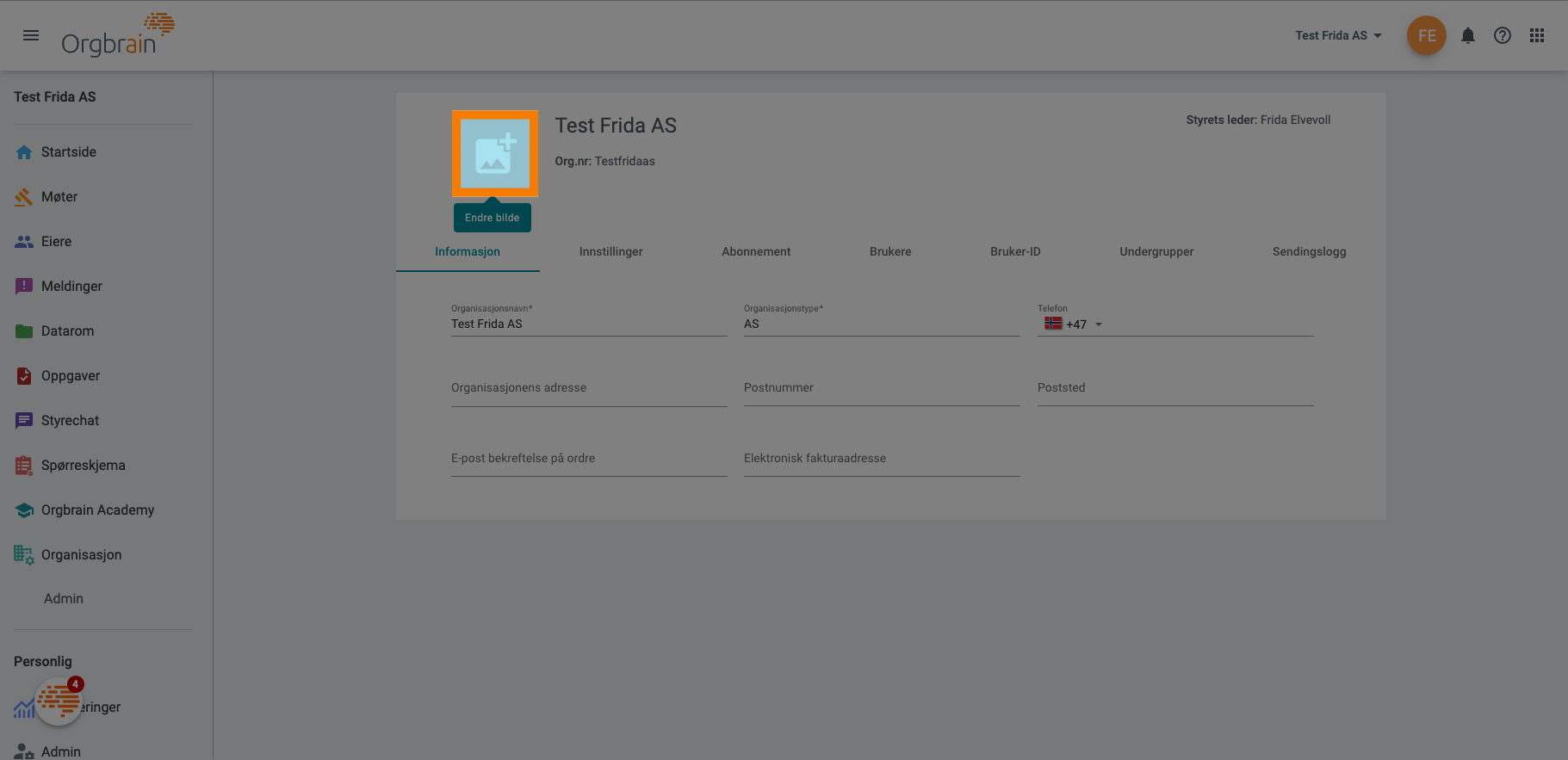1568x760 pixels.
Task: Open Meldinger in the sidebar
Action: point(71,287)
